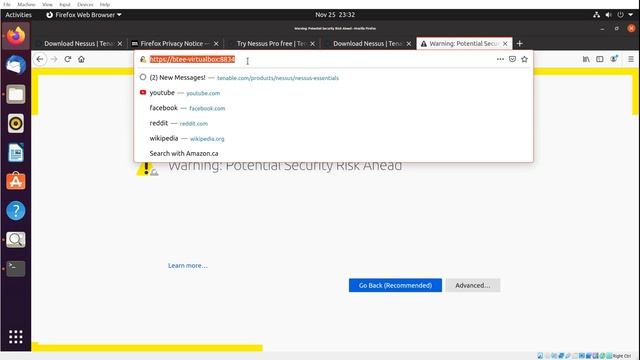
Task: Open Firefox account icon
Action: (614, 59)
